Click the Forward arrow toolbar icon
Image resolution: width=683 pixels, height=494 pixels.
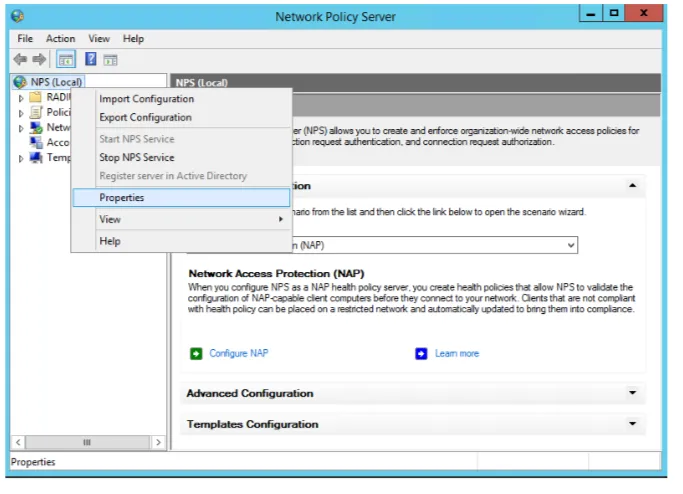pyautogui.click(x=39, y=59)
